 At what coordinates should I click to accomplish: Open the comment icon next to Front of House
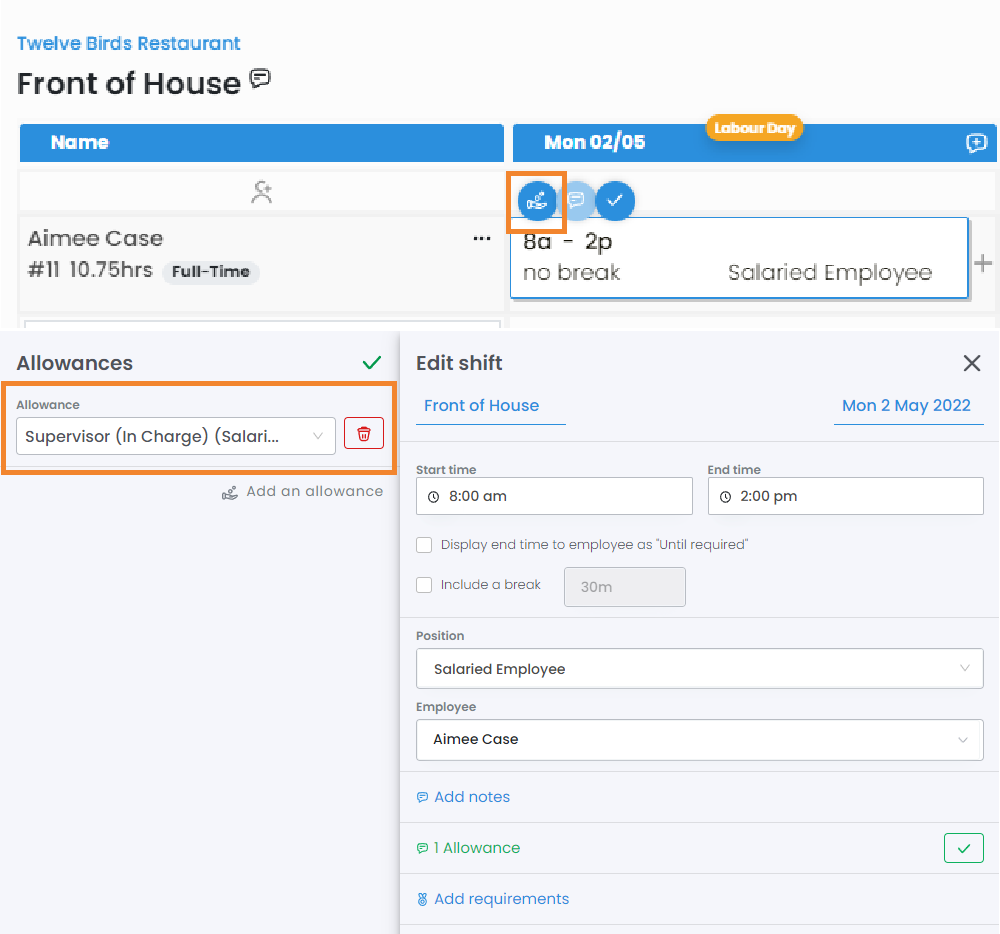click(260, 79)
